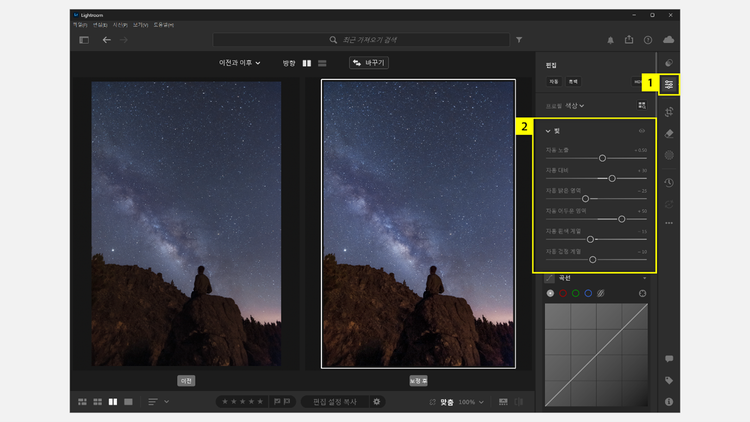Screen dimensions: 750x422
Task: Open the Versions history clock icon
Action: click(x=668, y=183)
